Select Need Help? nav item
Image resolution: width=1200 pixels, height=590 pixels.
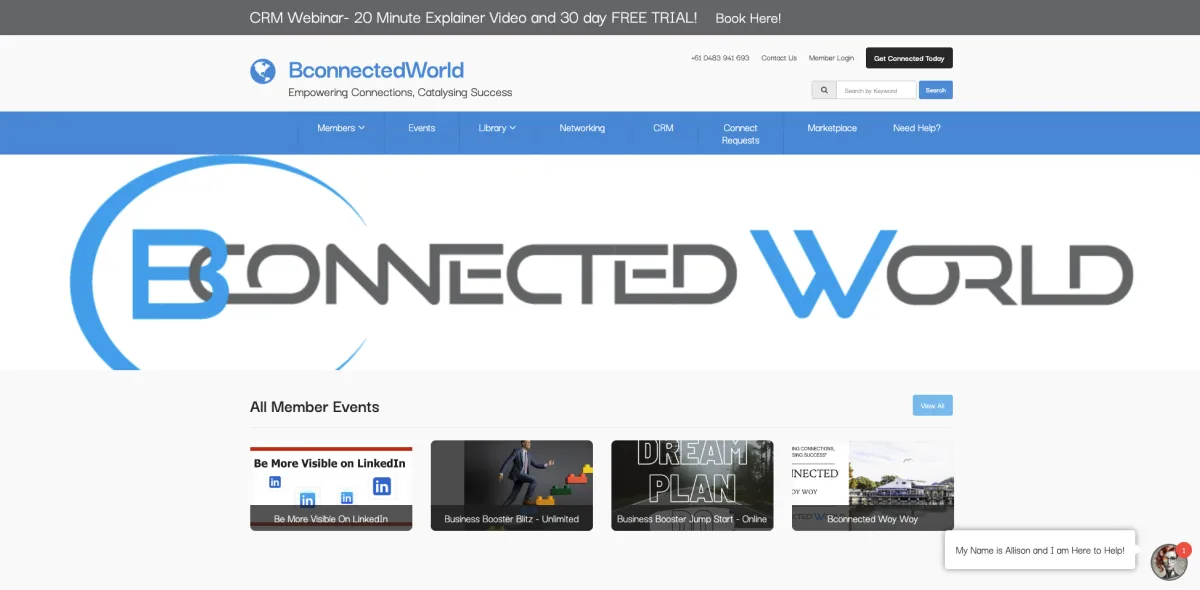pyautogui.click(x=917, y=128)
